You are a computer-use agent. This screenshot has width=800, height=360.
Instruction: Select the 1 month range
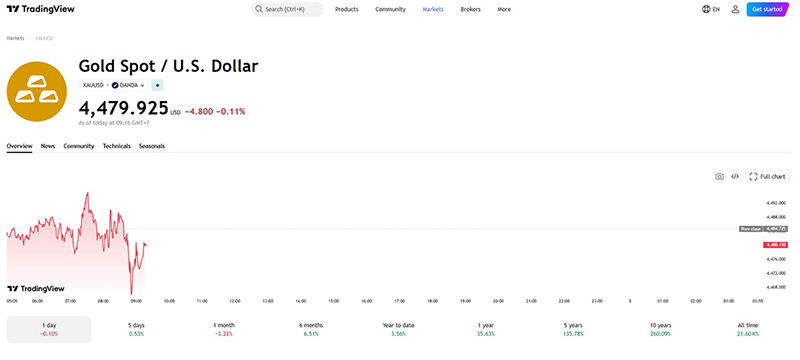224,329
